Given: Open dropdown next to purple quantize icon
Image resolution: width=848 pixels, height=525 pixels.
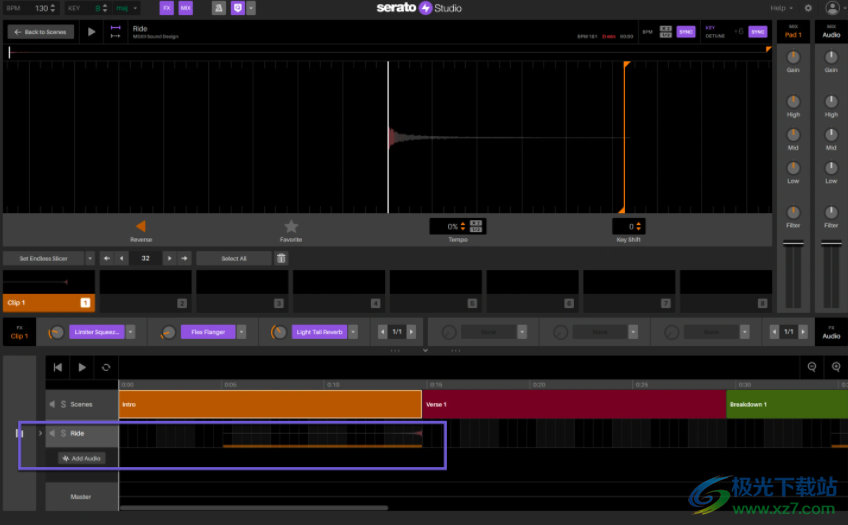Looking at the screenshot, I should (251, 8).
